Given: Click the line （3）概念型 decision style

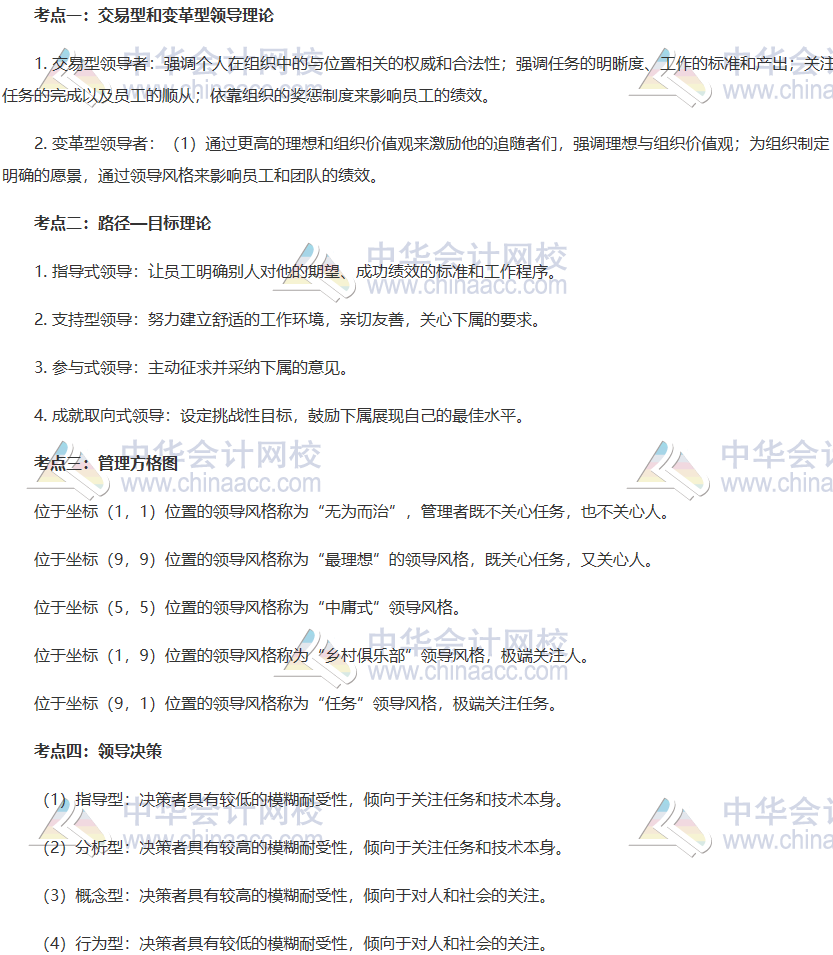Looking at the screenshot, I should pos(295,896).
